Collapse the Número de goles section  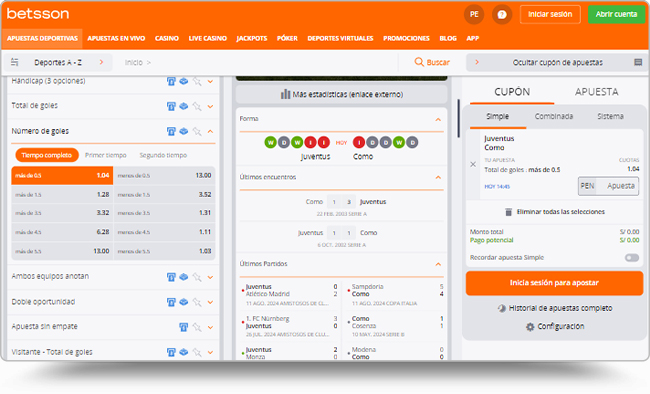[210, 131]
